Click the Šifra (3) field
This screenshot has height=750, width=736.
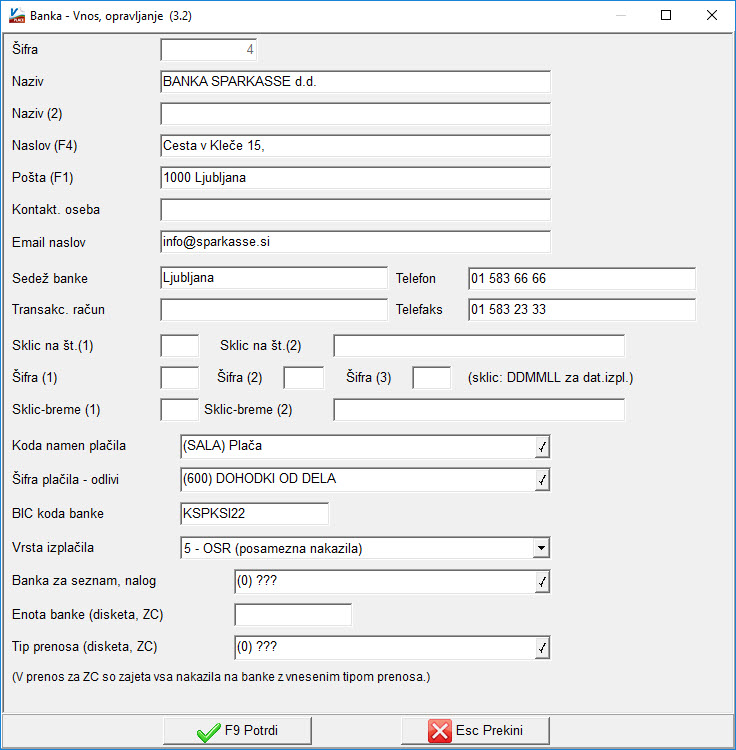431,377
